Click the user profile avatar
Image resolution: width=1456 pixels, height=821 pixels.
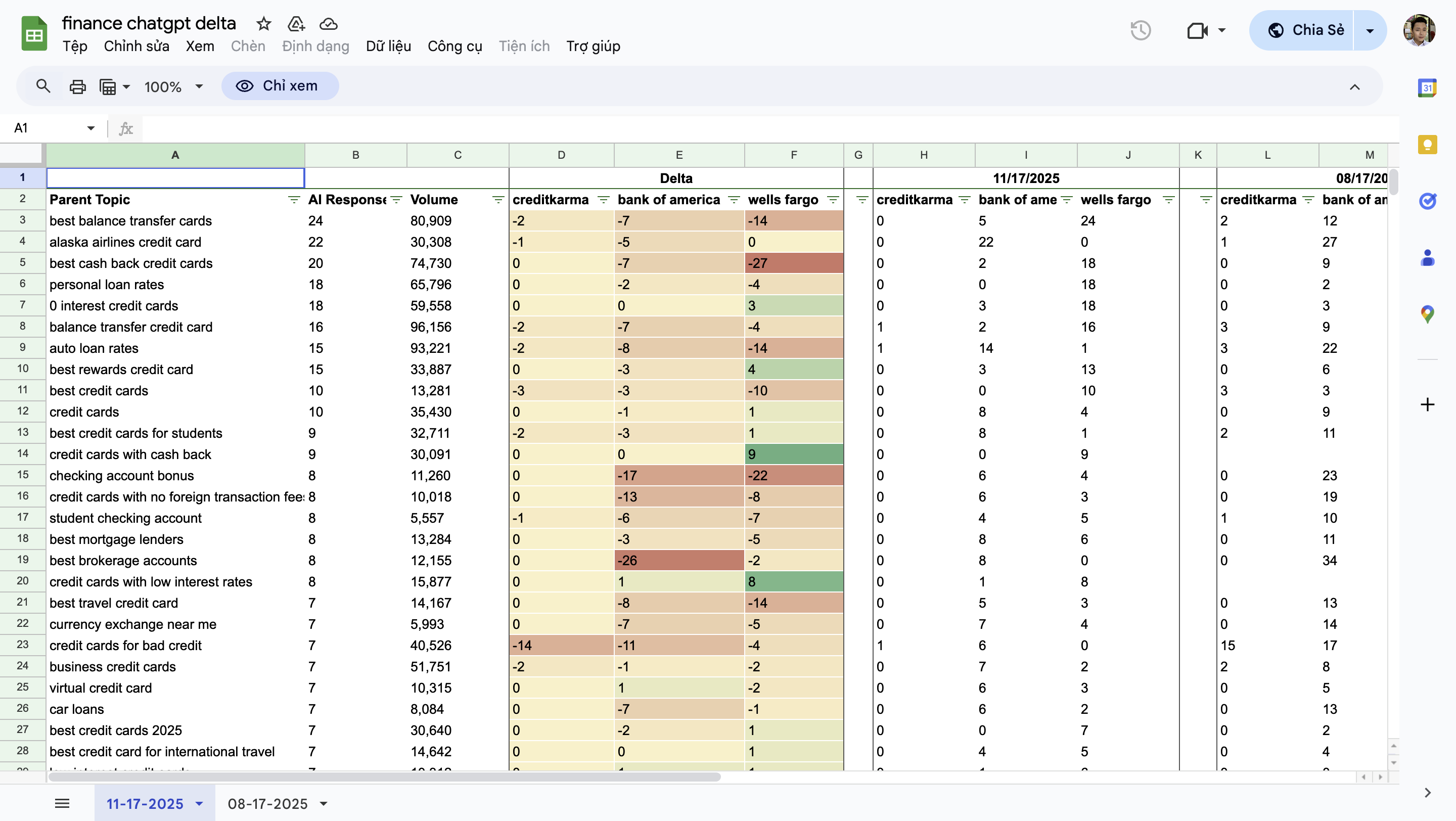pyautogui.click(x=1419, y=30)
